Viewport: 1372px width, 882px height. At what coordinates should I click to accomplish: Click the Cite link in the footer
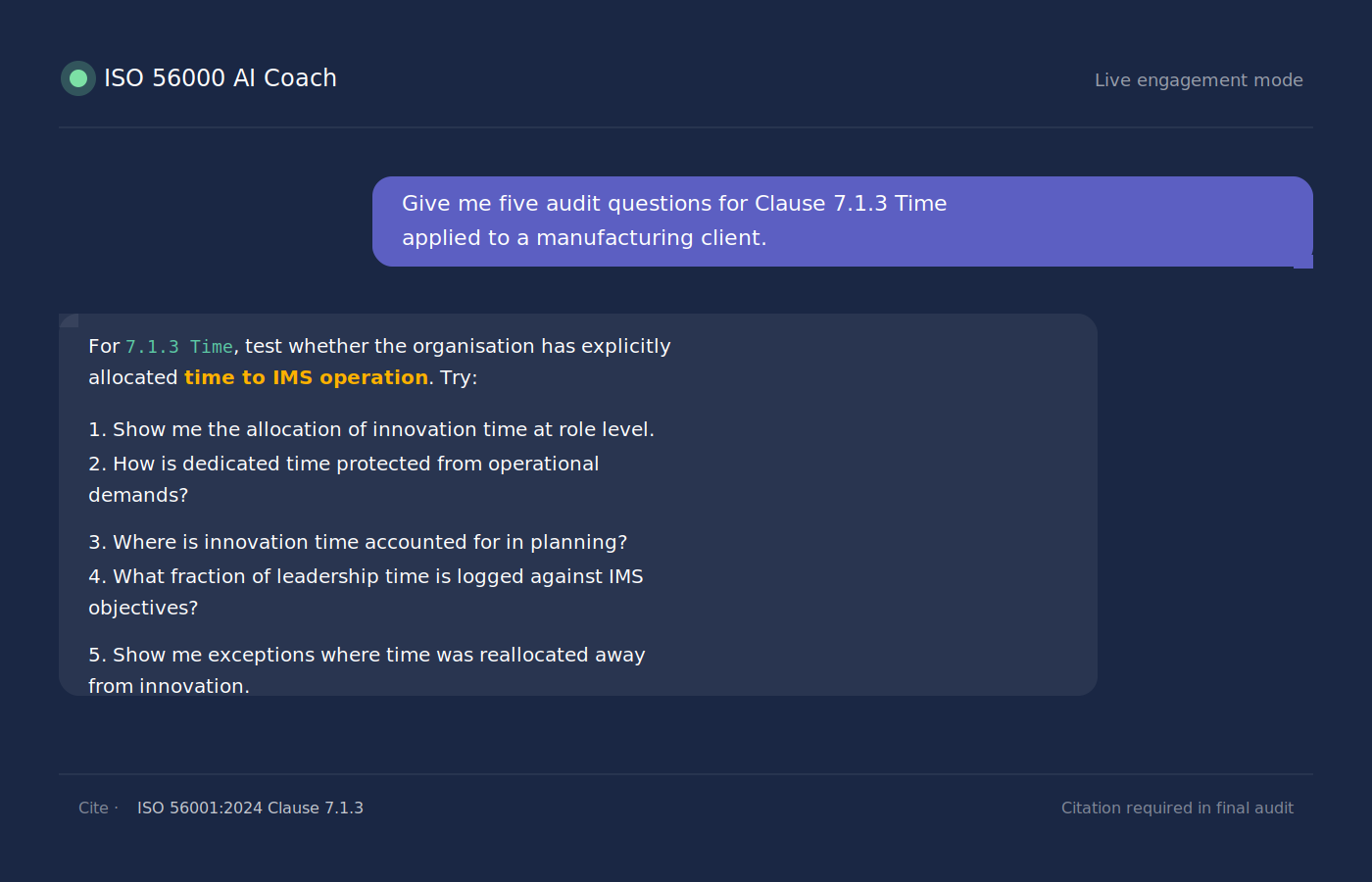tap(93, 808)
